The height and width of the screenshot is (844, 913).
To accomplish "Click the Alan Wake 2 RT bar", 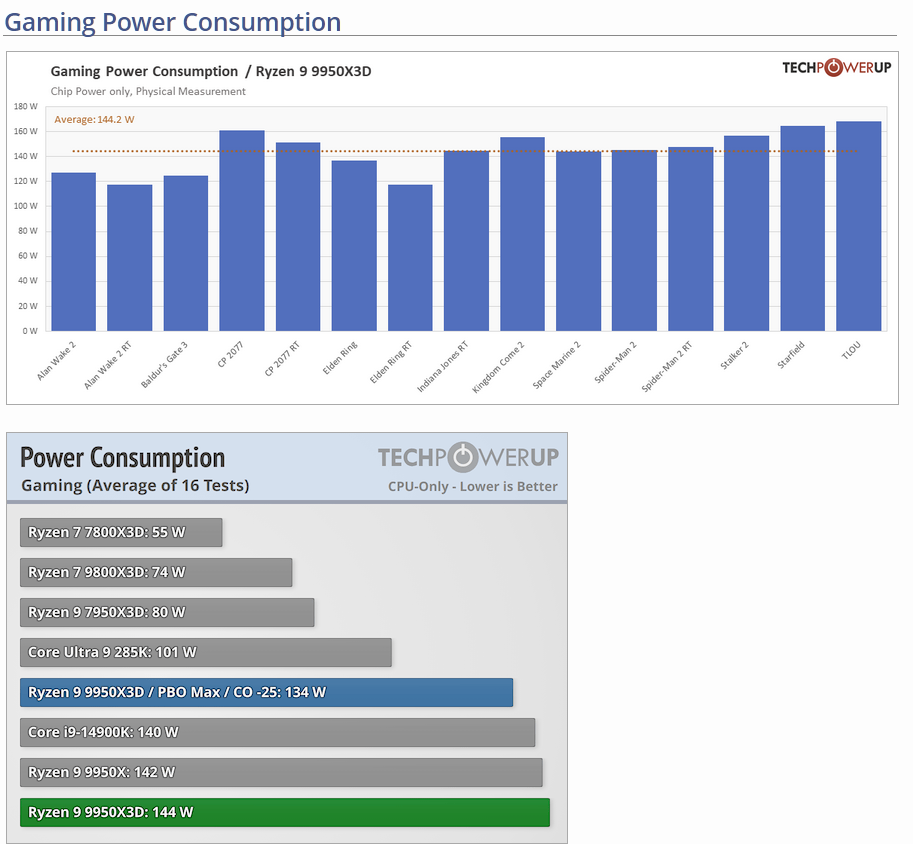I will tap(130, 257).
